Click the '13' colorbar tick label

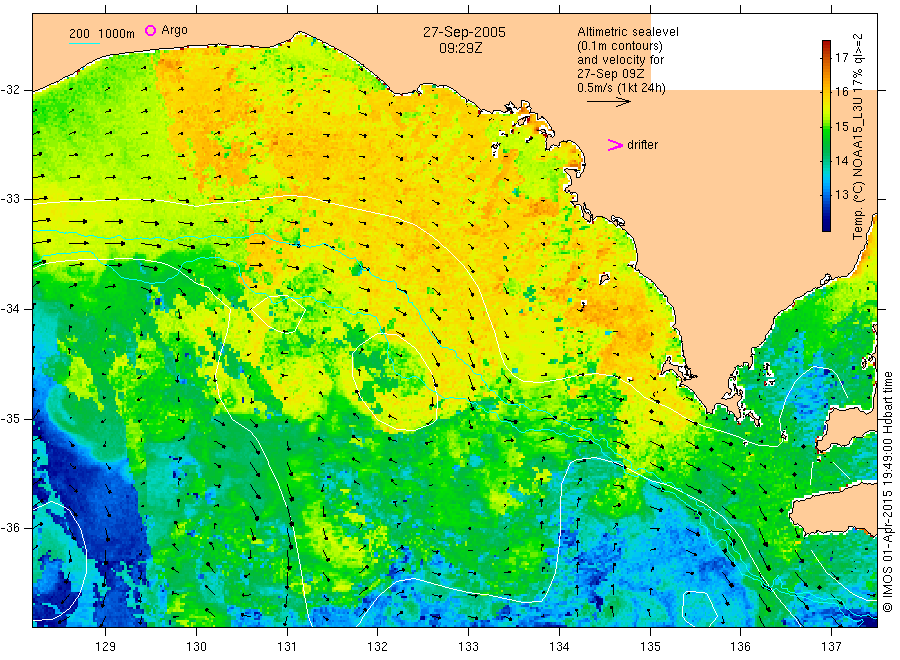(841, 195)
